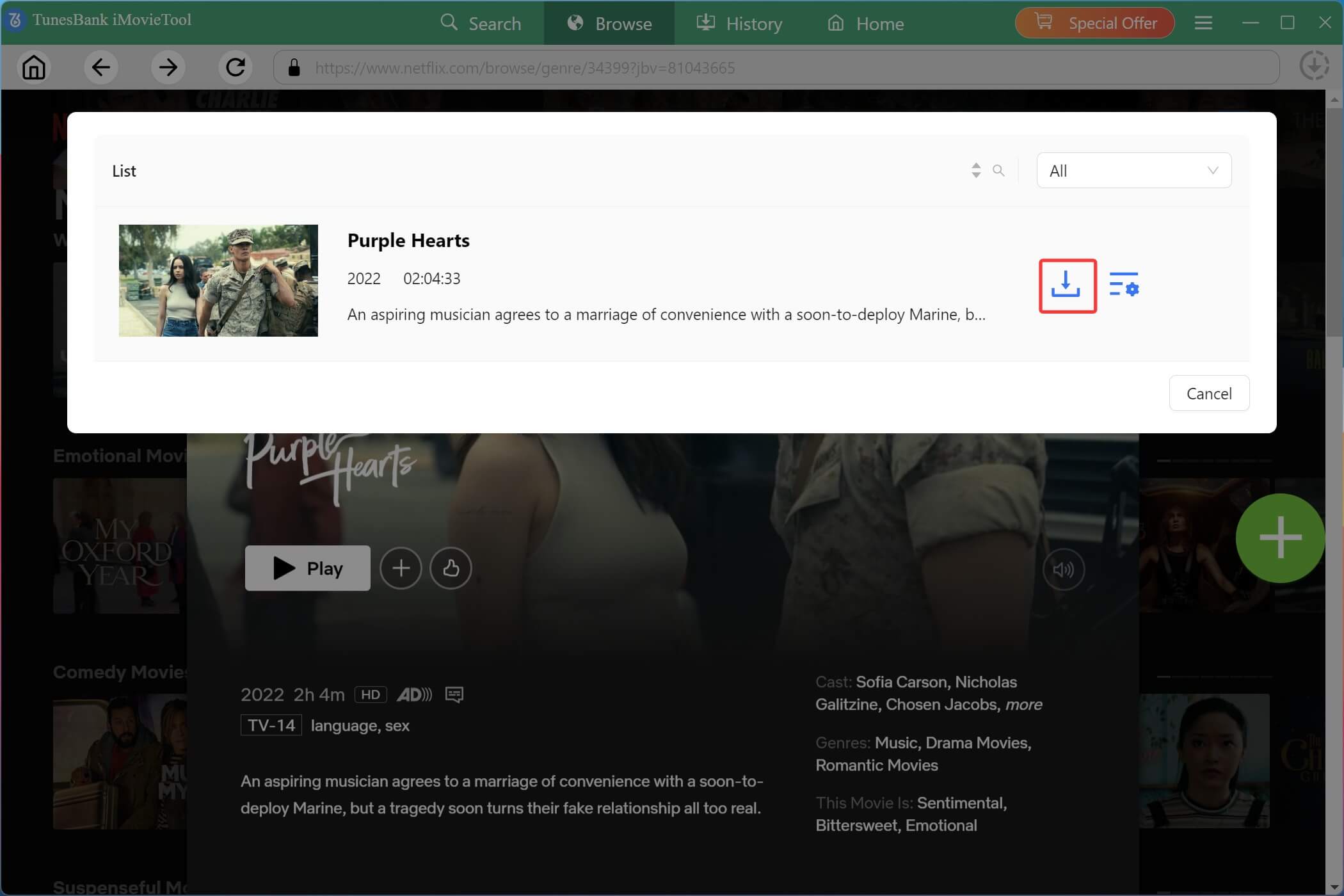Open download settings for Purple Hearts

pyautogui.click(x=1126, y=286)
